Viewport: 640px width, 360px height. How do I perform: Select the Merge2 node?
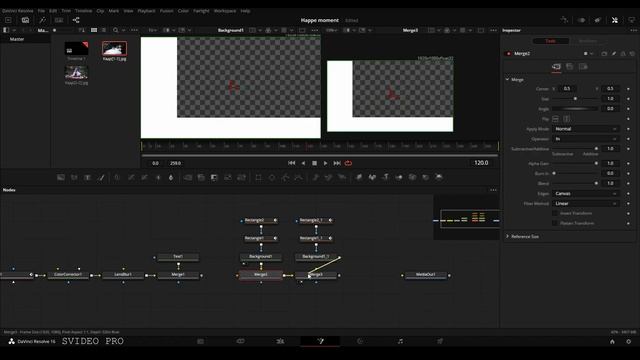261,275
